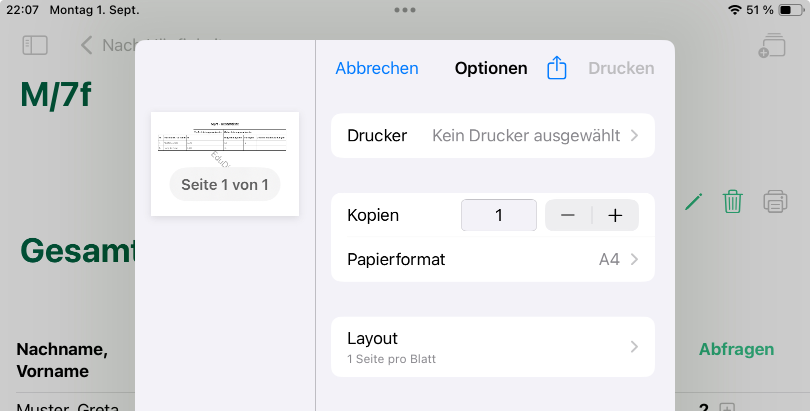Open the Papierformat A4 selector
Image resolution: width=810 pixels, height=411 pixels.
(x=492, y=260)
